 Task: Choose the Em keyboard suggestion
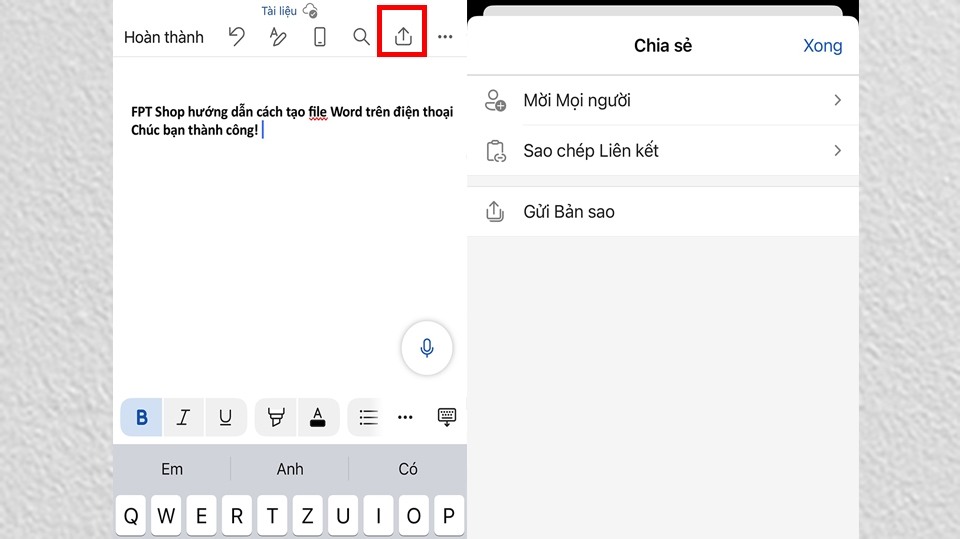172,469
